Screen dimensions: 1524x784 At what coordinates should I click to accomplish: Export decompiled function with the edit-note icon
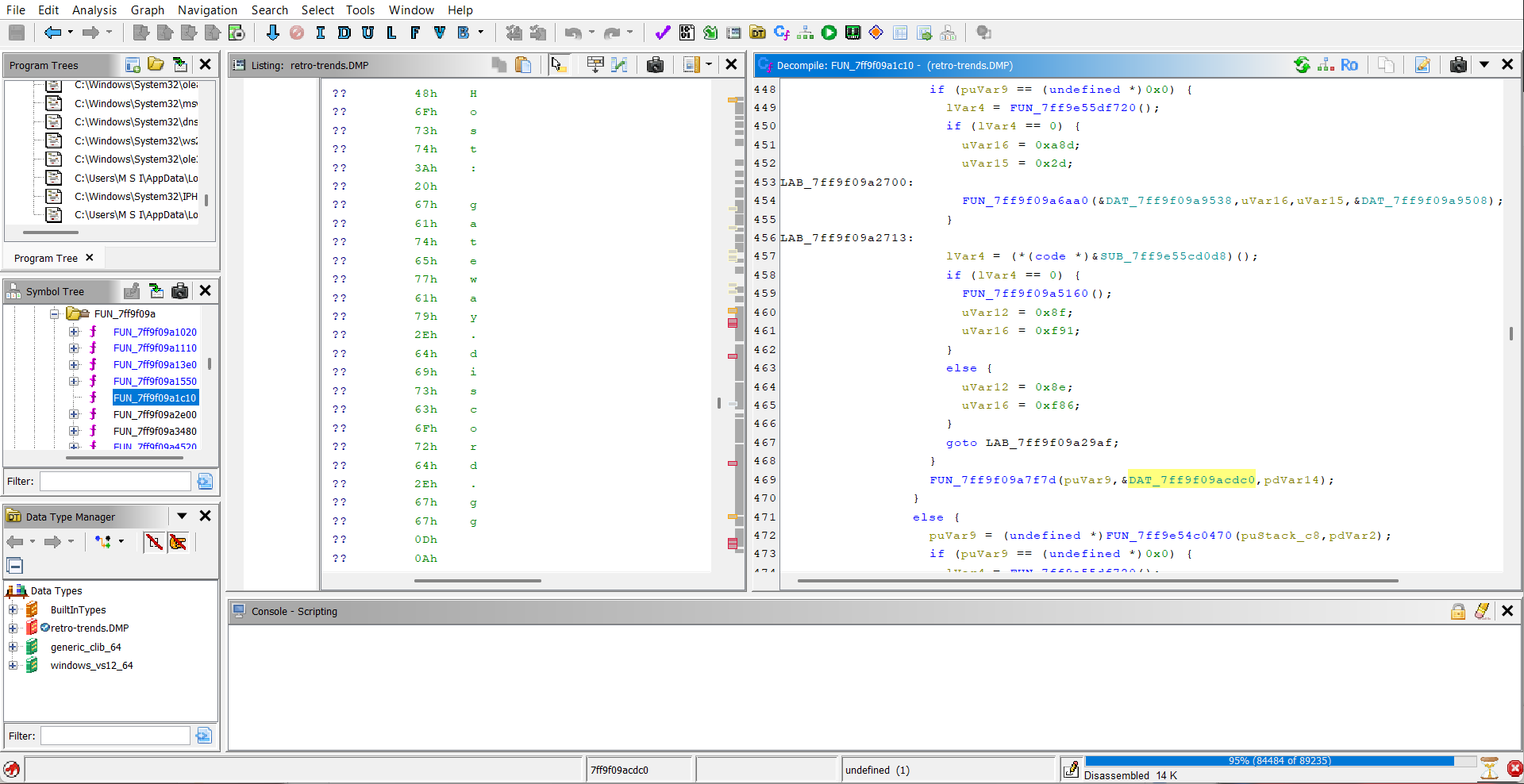(1422, 65)
